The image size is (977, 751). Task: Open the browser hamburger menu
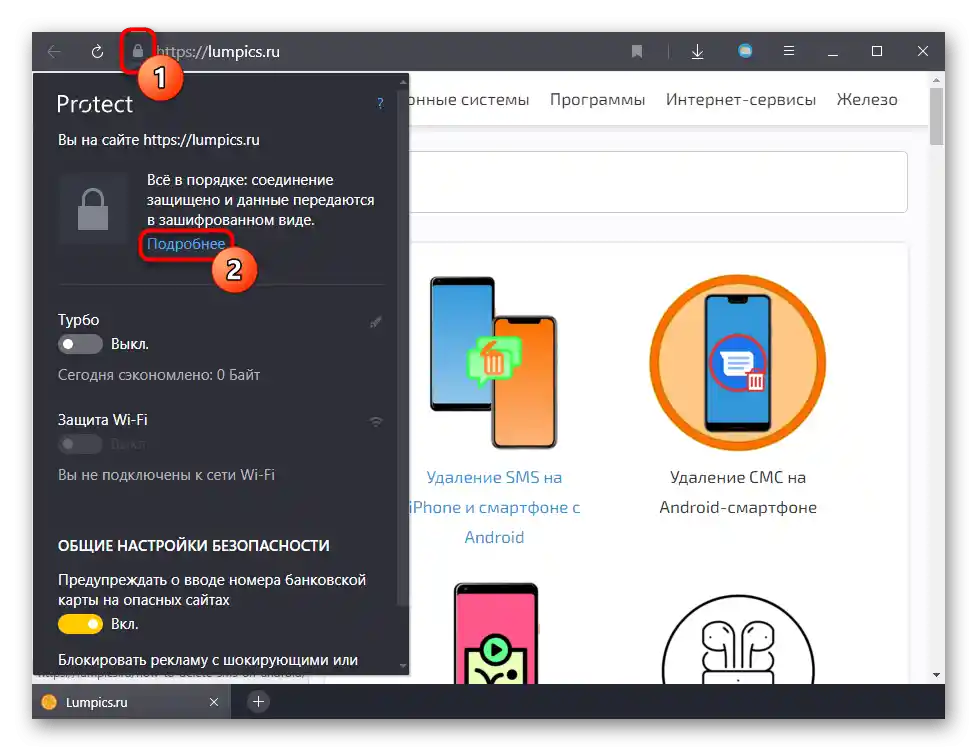789,50
